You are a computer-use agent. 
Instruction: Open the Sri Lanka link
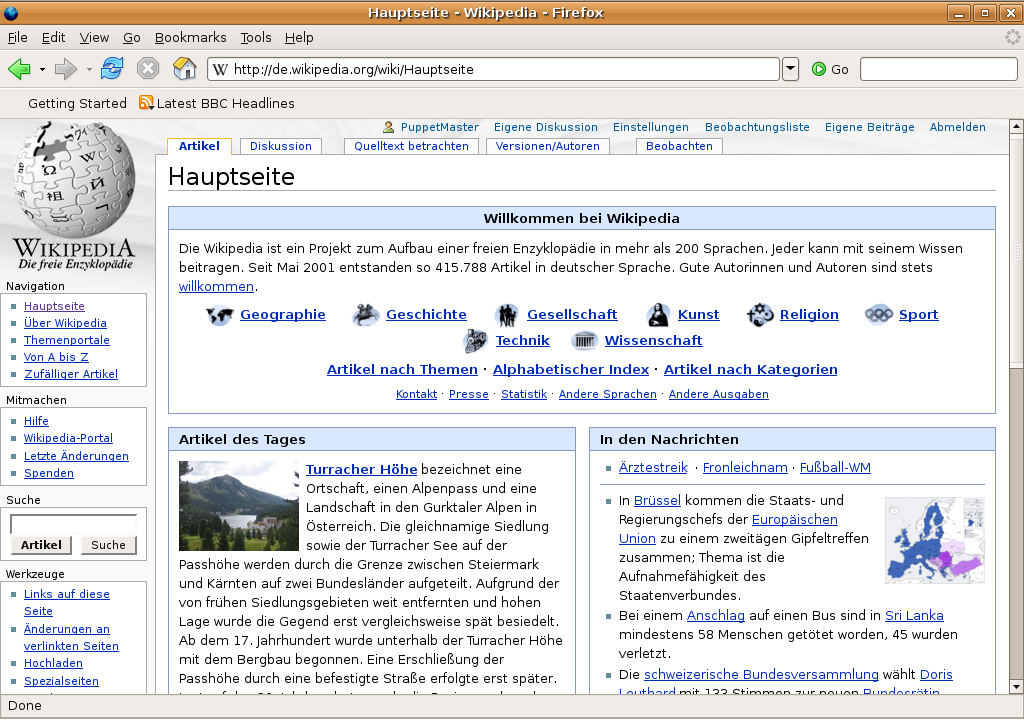(914, 615)
